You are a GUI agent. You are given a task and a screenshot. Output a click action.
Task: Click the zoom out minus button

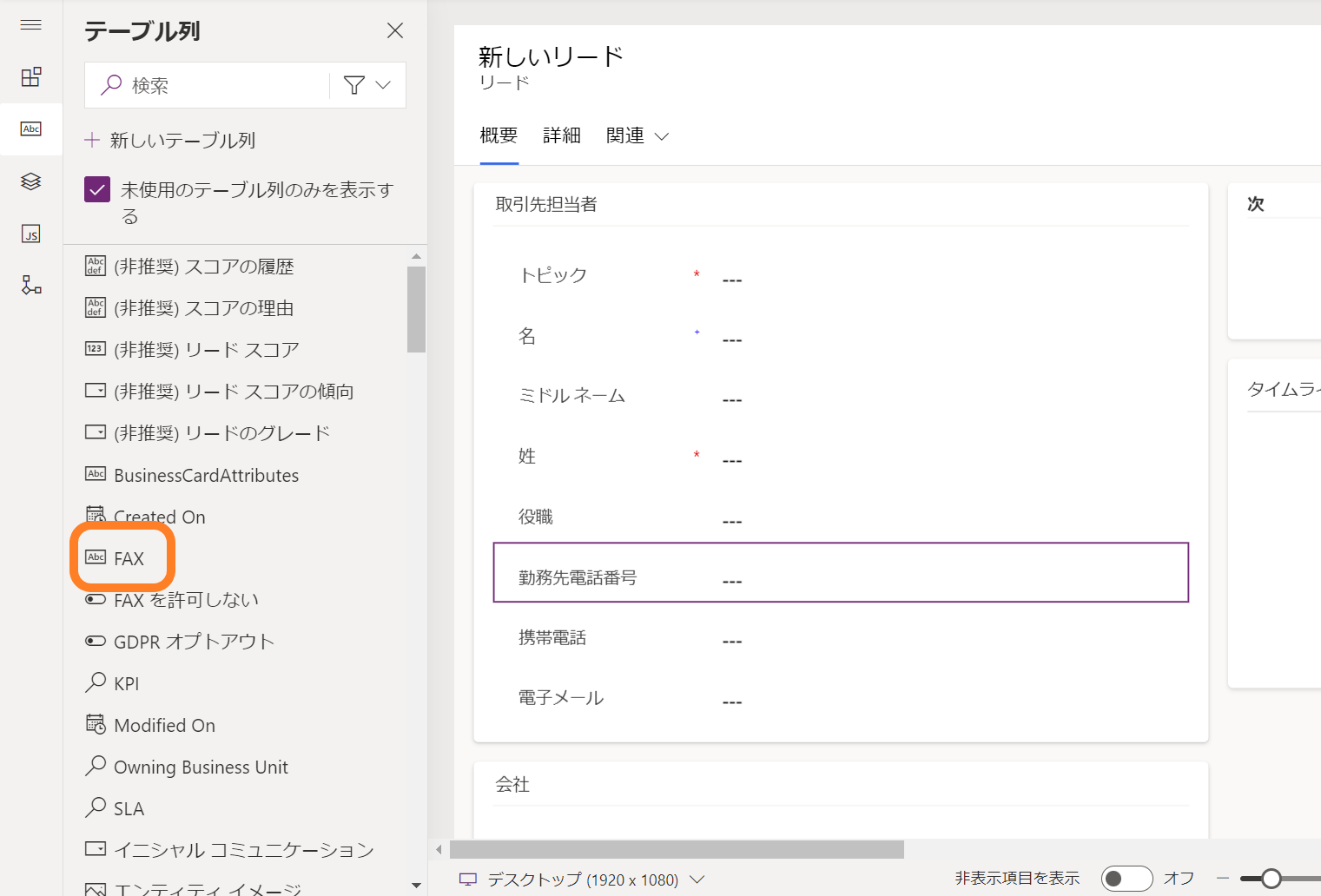[x=1222, y=879]
